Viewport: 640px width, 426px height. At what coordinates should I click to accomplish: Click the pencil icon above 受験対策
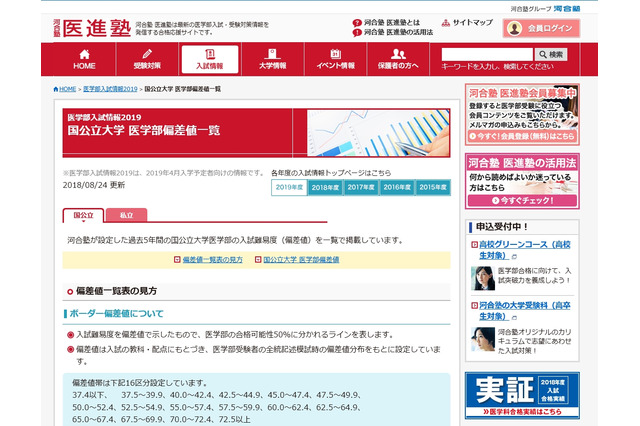(147, 54)
